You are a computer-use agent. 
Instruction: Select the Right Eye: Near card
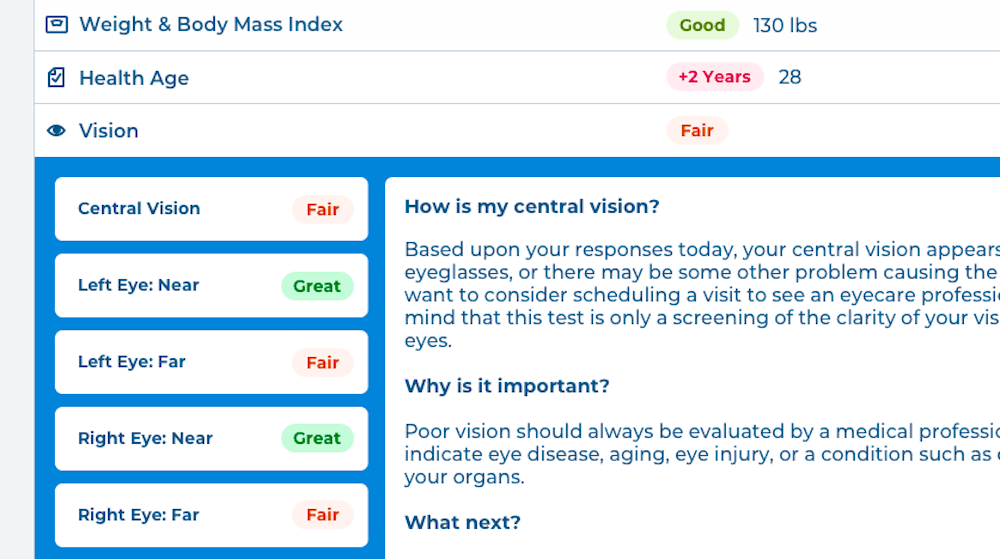tap(211, 439)
